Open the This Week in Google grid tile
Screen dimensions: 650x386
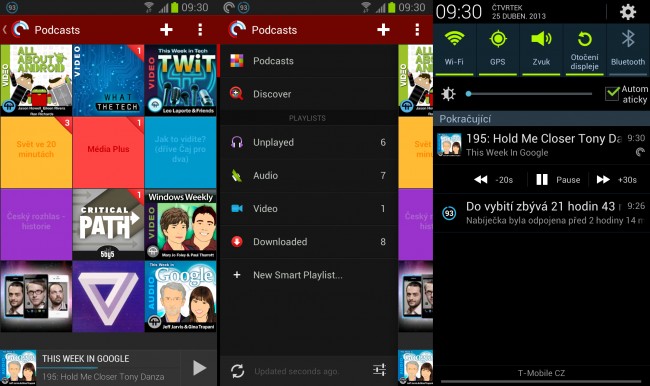coord(180,296)
